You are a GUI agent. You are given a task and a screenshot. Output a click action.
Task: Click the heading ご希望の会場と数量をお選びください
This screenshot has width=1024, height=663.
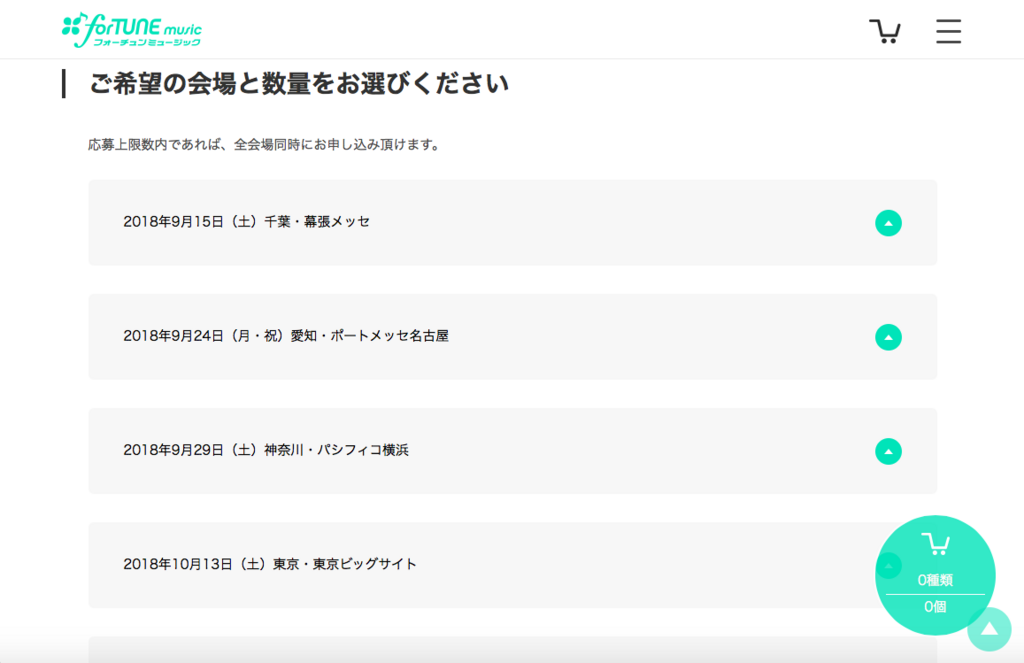coord(298,84)
